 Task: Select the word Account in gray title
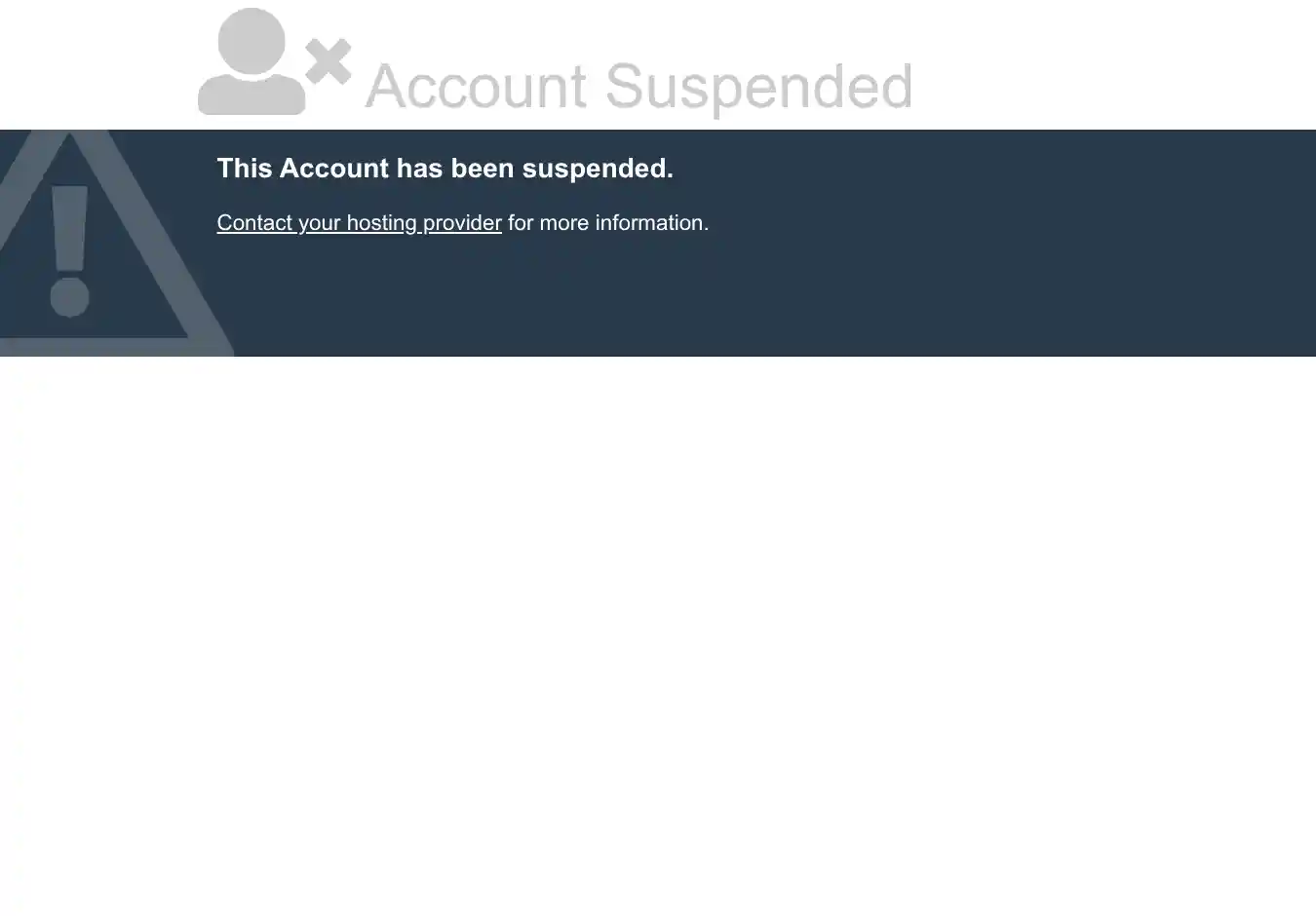click(x=476, y=86)
